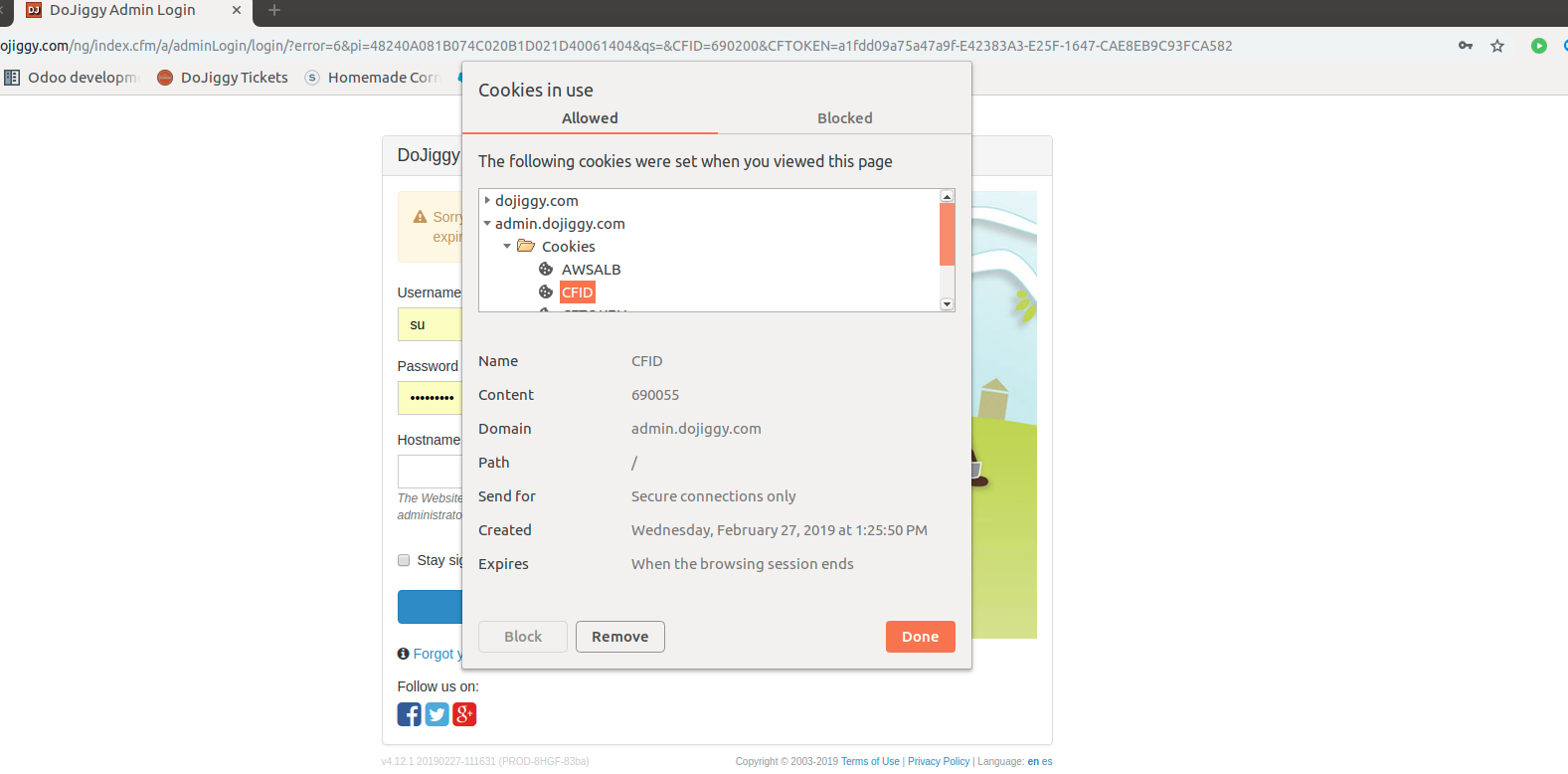Click the Created date value
This screenshot has width=1568, height=774.
[780, 530]
